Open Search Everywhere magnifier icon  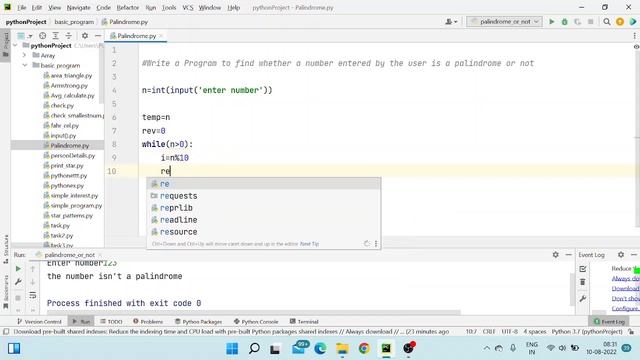click(x=607, y=22)
